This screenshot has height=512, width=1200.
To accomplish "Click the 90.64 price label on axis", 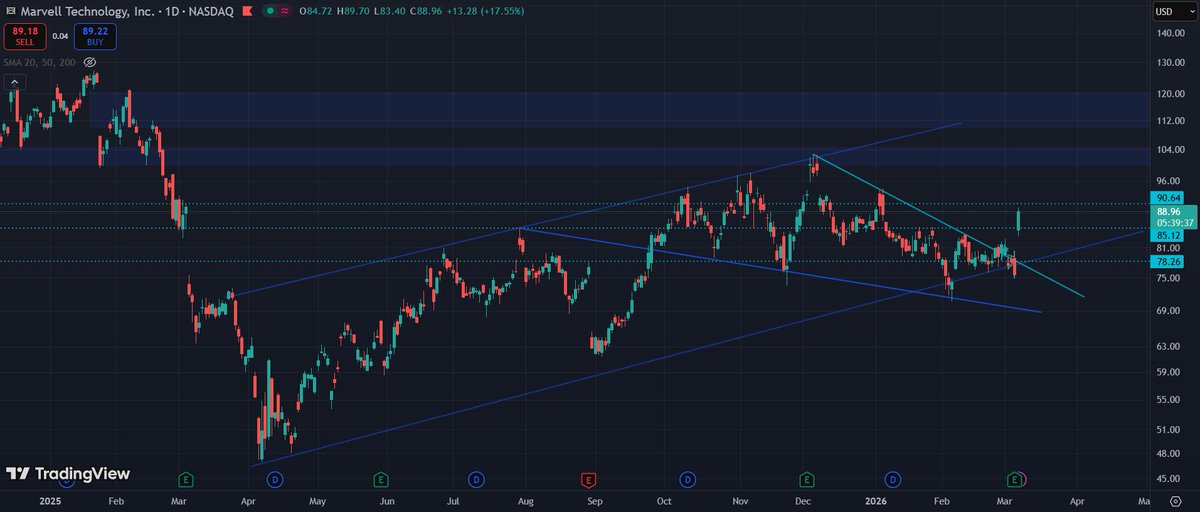I will pos(1169,198).
